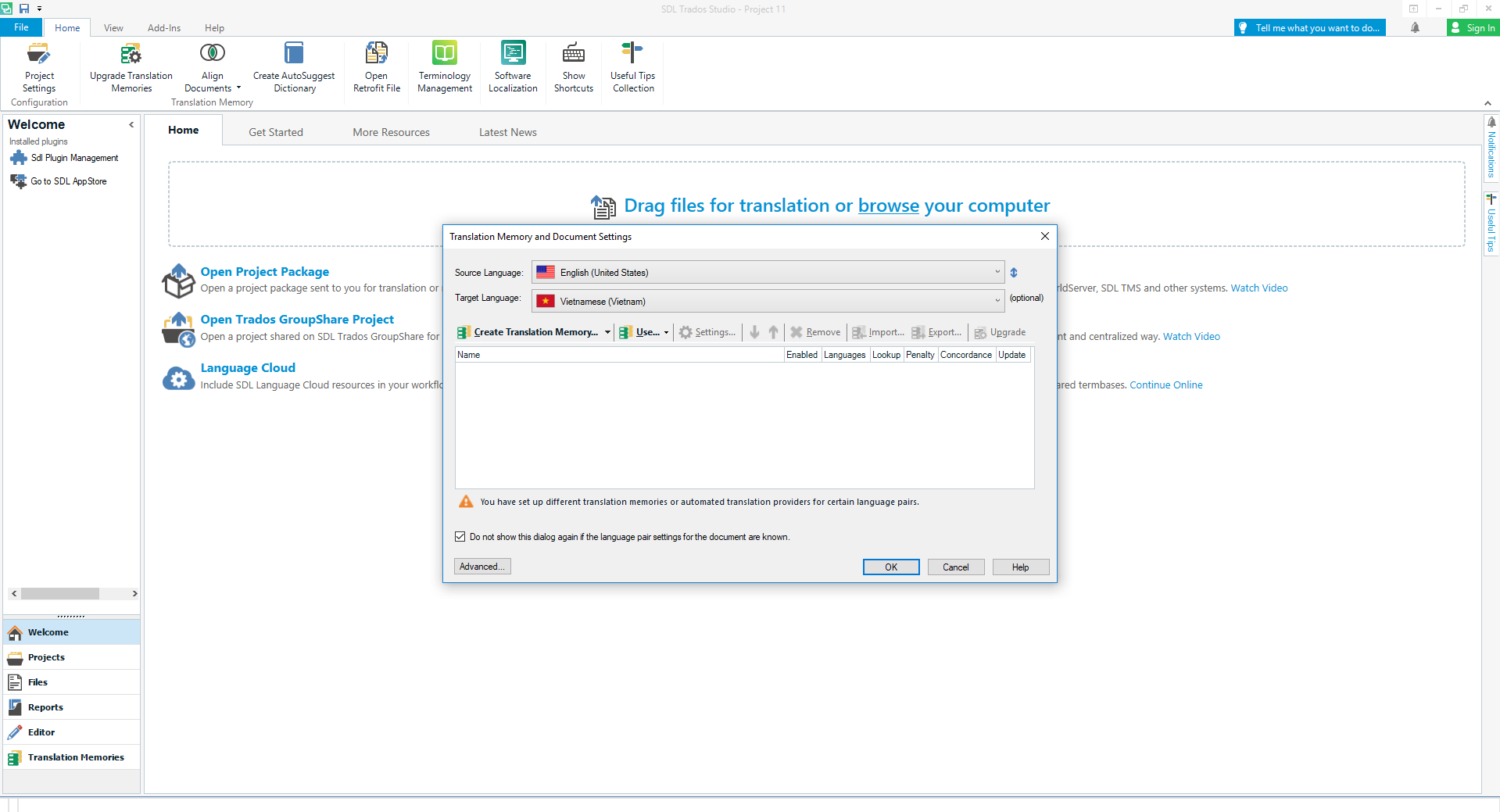Click Open Project Package icon
This screenshot has width=1500, height=812.
tap(178, 281)
